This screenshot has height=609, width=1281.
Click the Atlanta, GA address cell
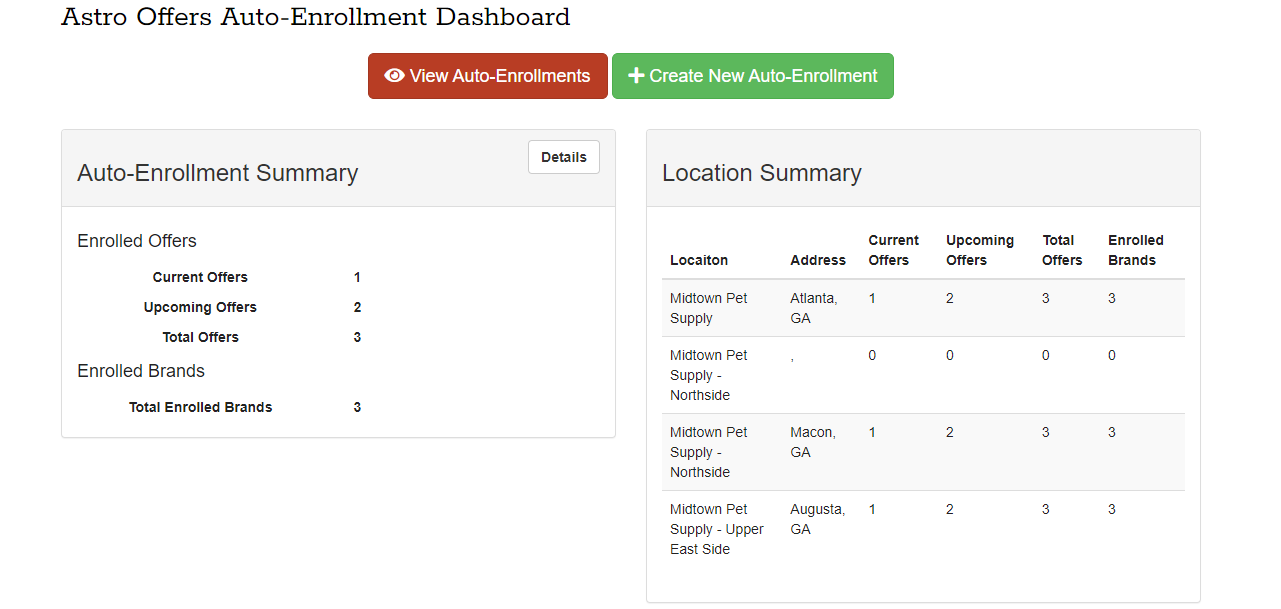[813, 308]
